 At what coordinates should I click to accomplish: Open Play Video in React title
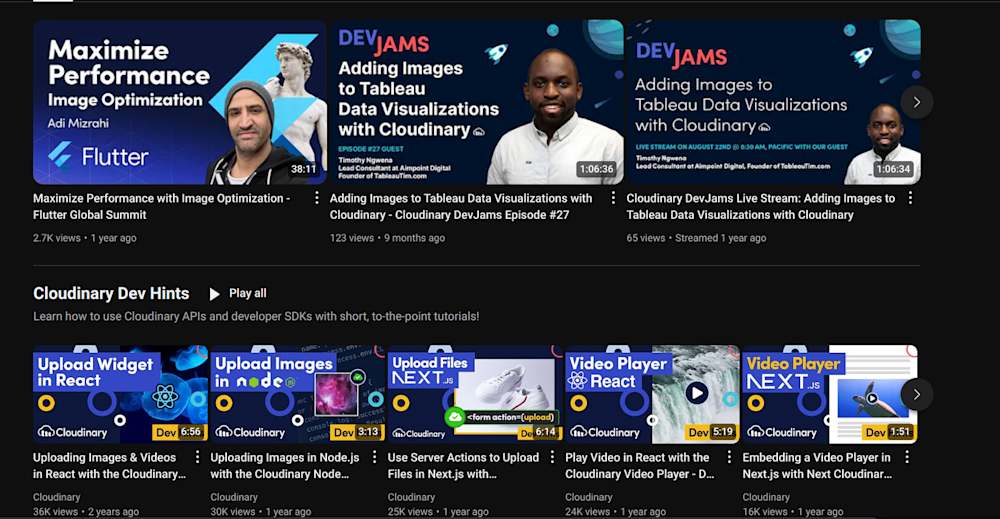pyautogui.click(x=640, y=465)
